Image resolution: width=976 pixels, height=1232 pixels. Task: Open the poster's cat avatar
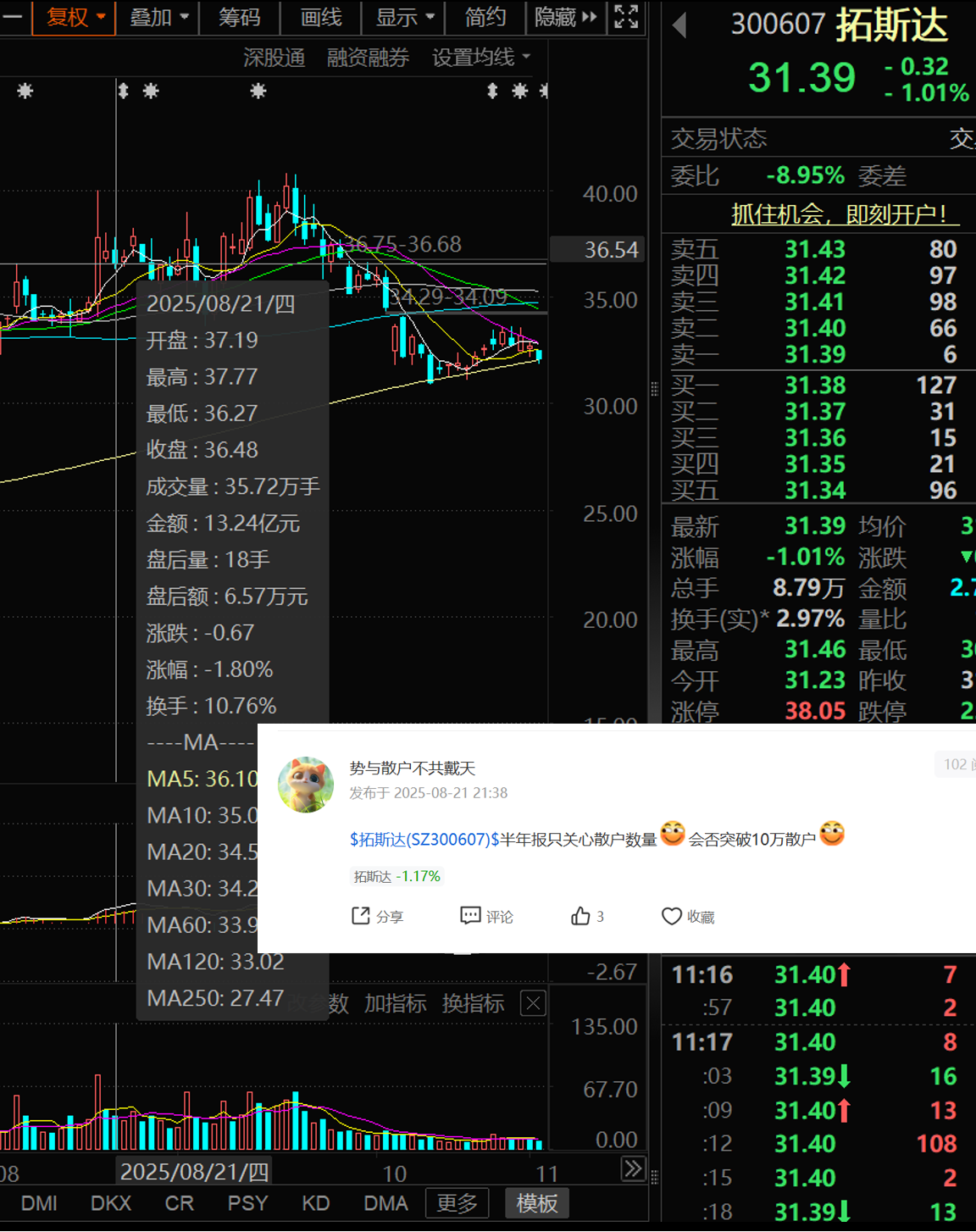point(306,784)
